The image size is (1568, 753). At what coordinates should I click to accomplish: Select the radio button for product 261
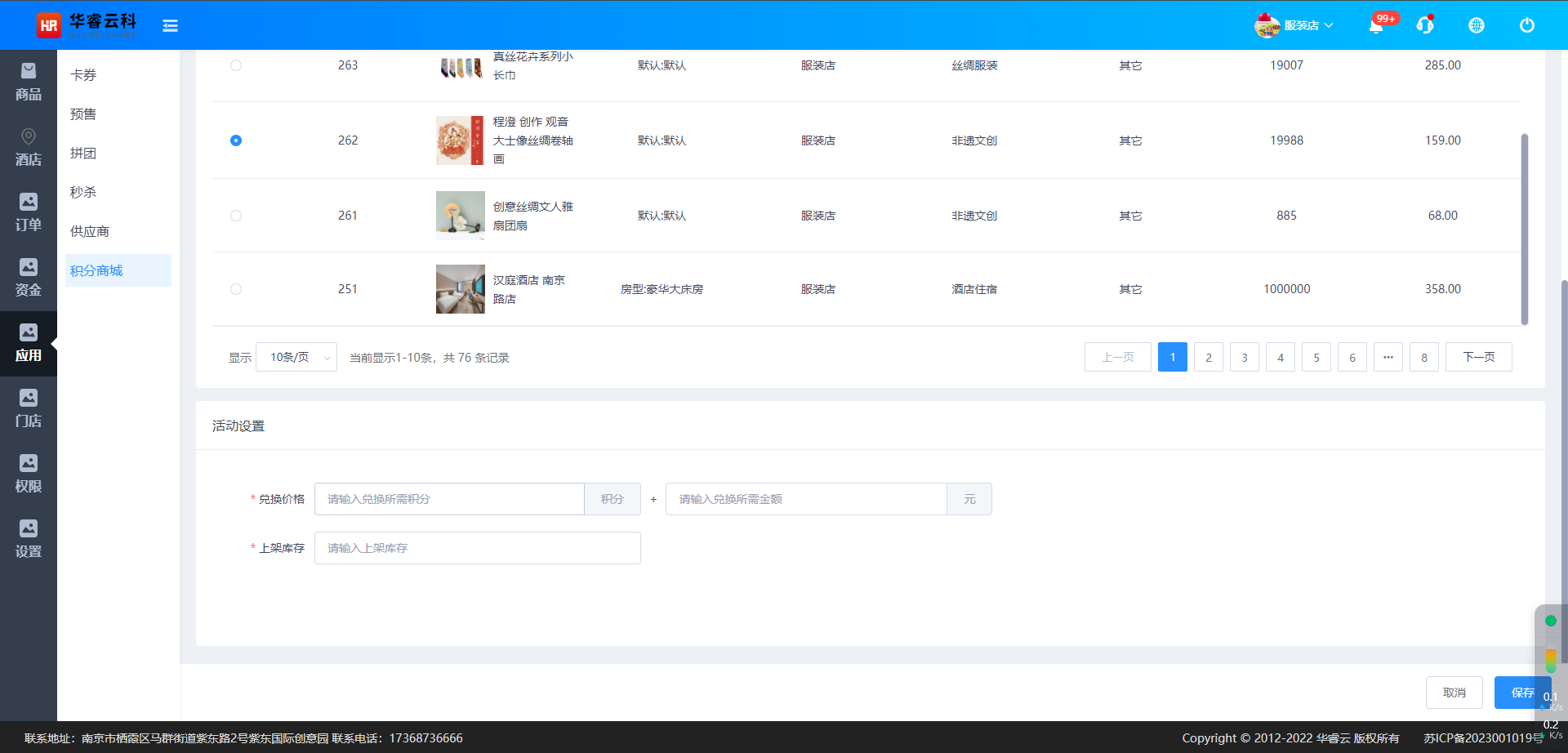point(236,216)
